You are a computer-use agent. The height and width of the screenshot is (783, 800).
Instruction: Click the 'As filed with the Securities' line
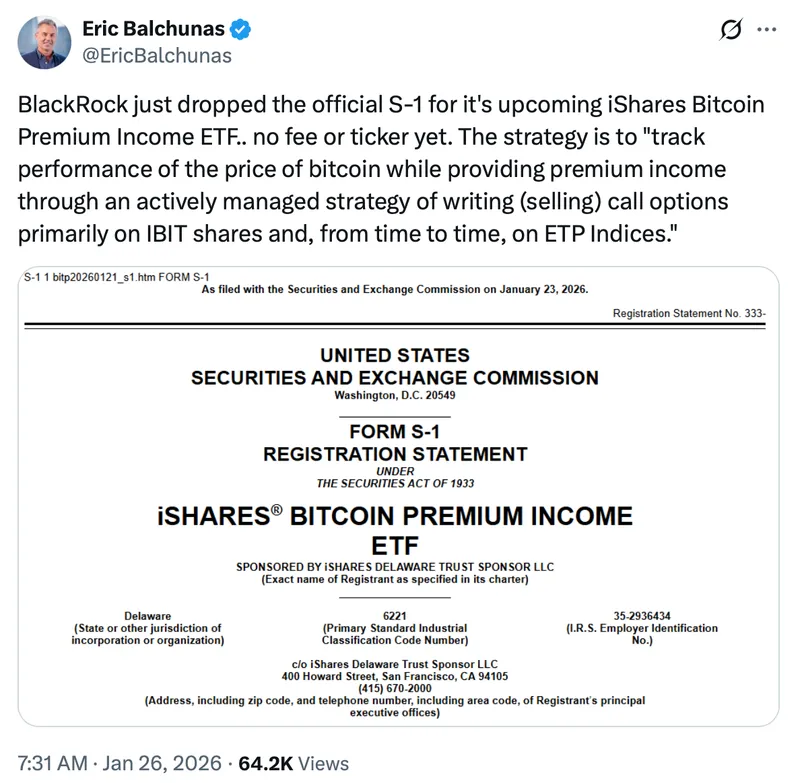pos(395,289)
